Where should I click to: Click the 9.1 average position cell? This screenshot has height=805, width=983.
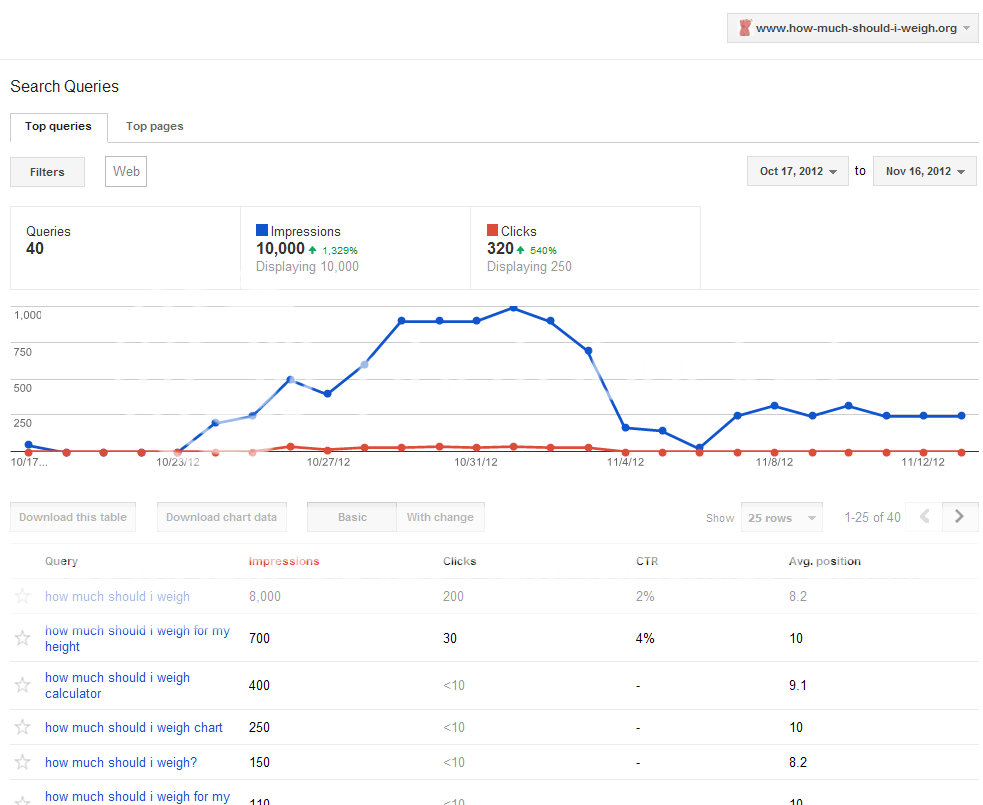pos(797,685)
